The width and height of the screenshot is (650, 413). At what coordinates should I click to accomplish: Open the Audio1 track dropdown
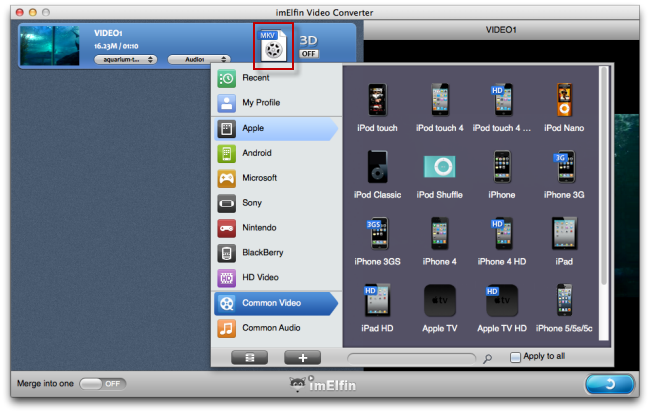(199, 60)
